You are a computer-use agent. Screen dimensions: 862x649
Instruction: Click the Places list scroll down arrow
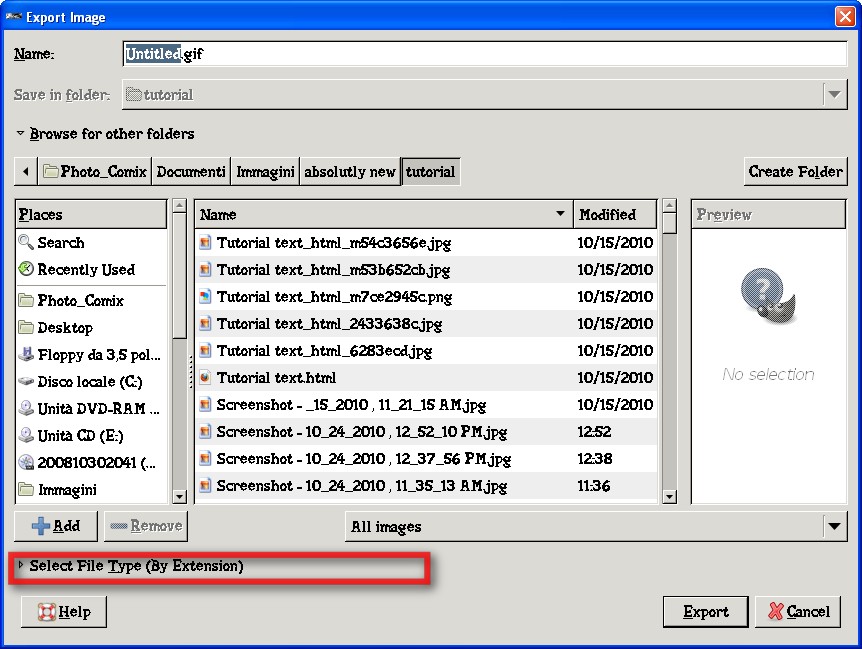179,496
